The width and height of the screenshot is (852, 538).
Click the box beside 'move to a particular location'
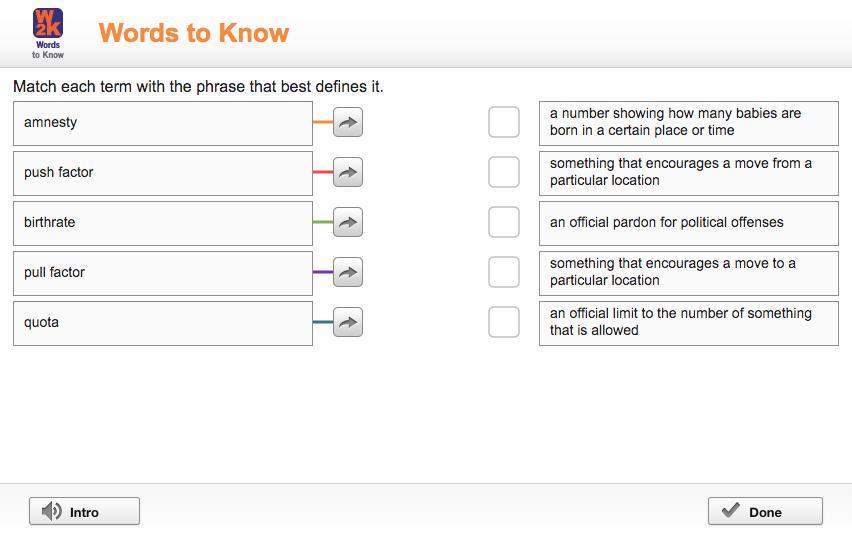coord(504,272)
